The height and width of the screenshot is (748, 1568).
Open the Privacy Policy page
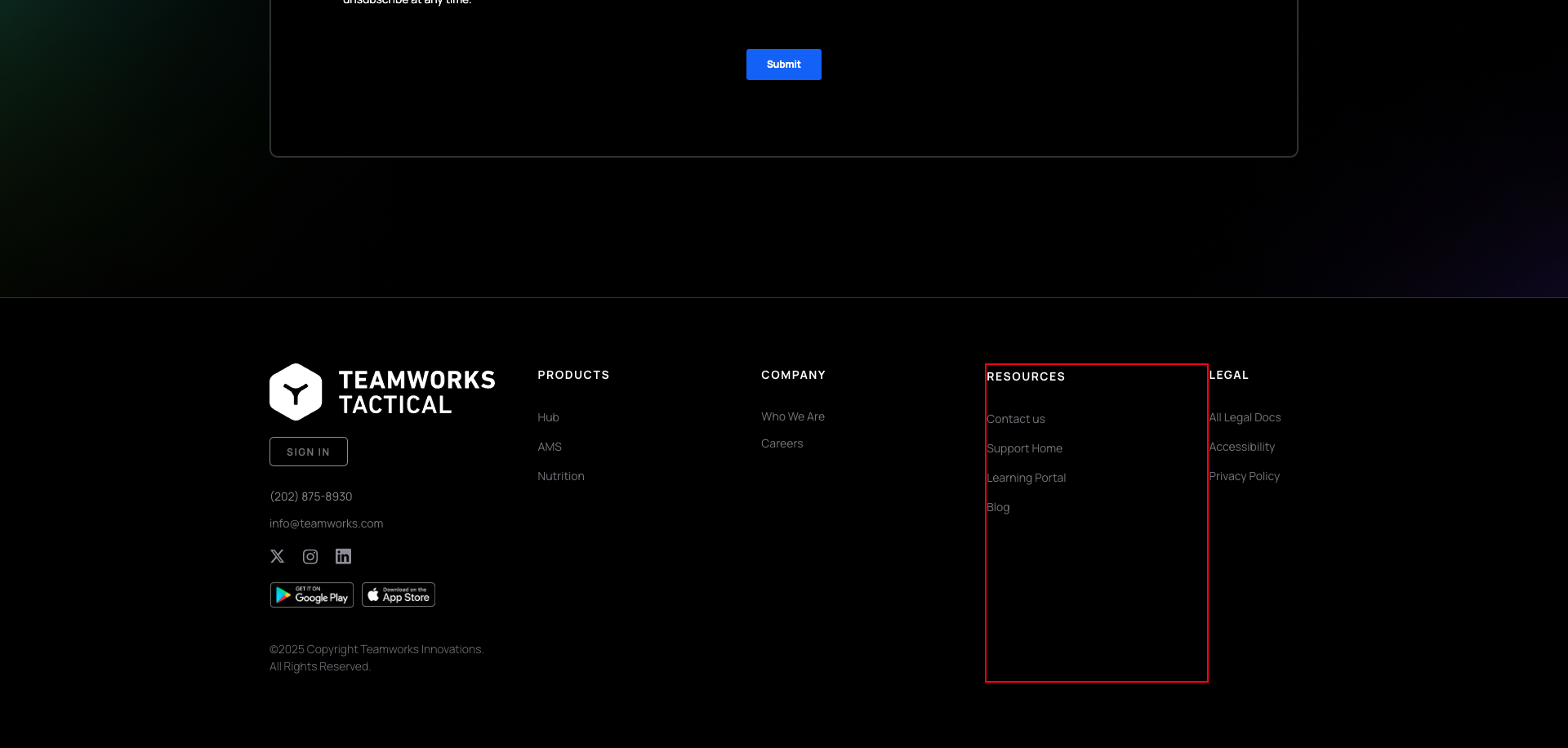pyautogui.click(x=1244, y=475)
